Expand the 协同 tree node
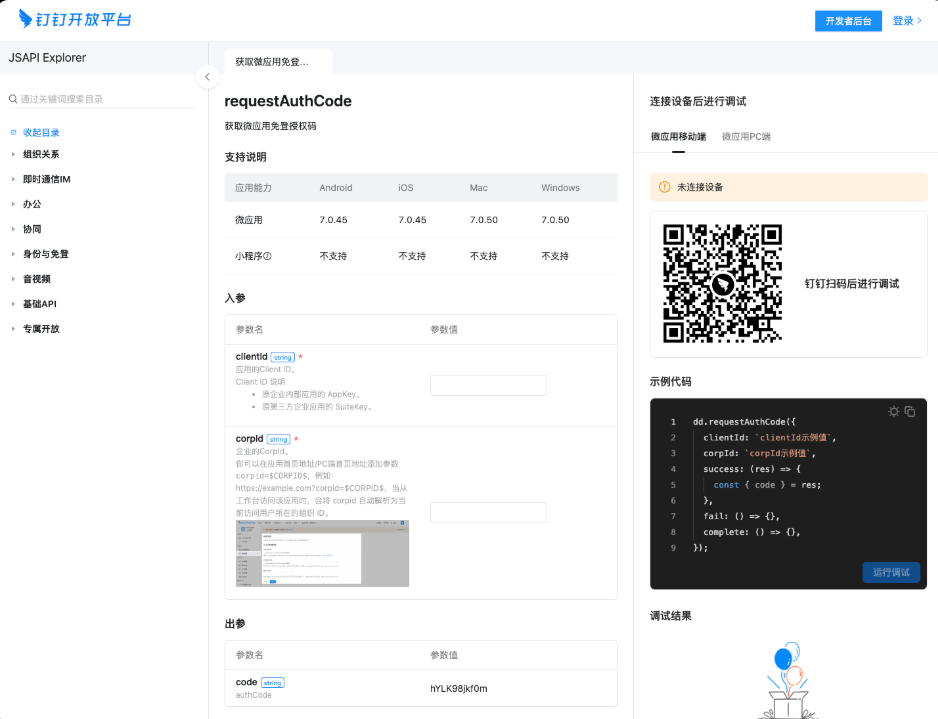Viewport: 938px width, 719px height. (x=13, y=229)
